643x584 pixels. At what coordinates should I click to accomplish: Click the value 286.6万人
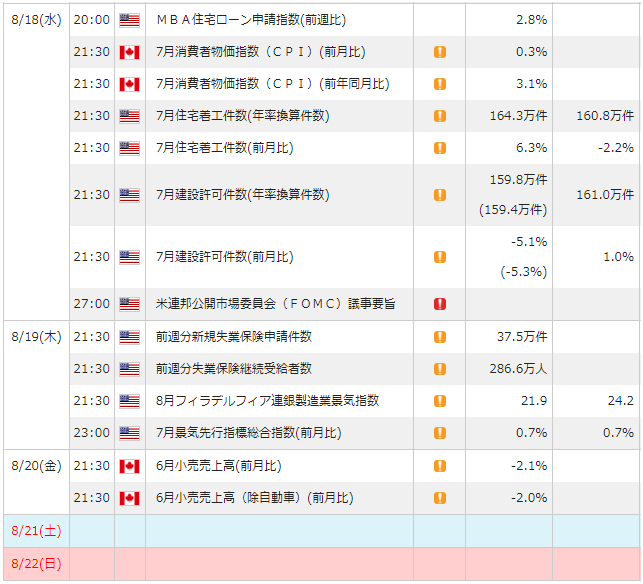click(x=518, y=369)
